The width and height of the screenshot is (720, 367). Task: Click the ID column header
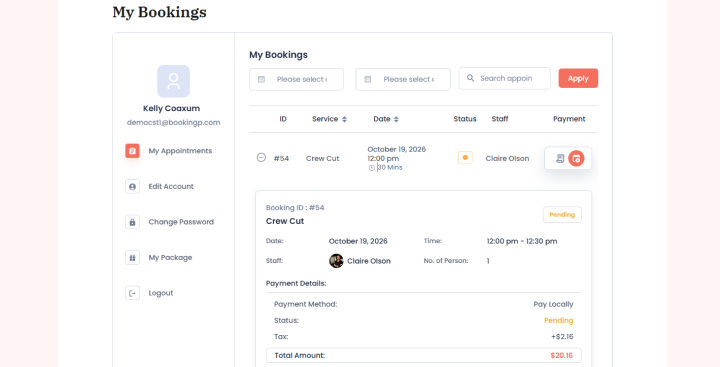coord(283,119)
